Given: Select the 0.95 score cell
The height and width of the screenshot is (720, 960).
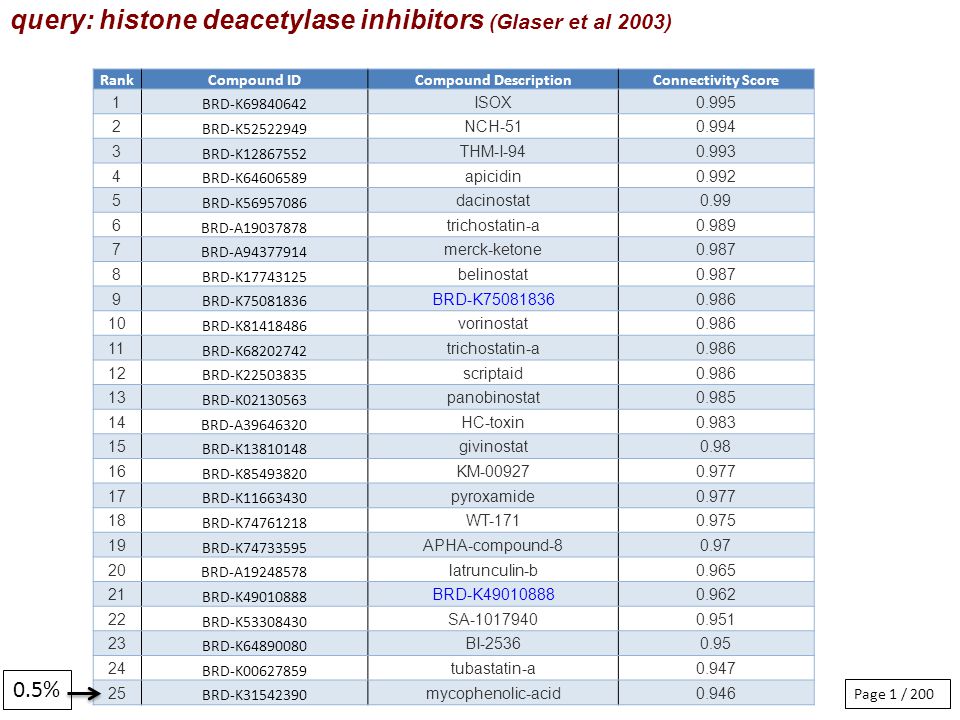Looking at the screenshot, I should click(x=716, y=643).
